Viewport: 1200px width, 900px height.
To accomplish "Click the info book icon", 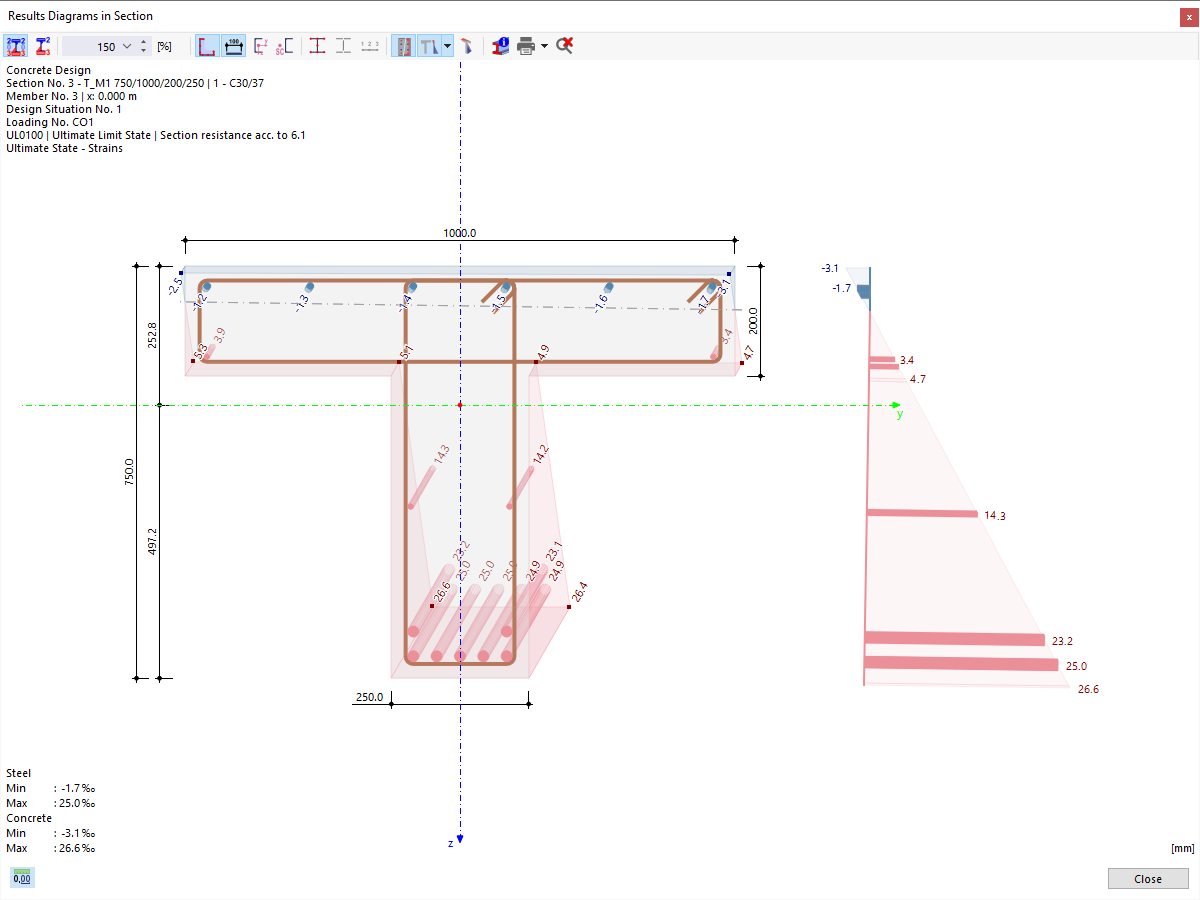I will [x=499, y=46].
